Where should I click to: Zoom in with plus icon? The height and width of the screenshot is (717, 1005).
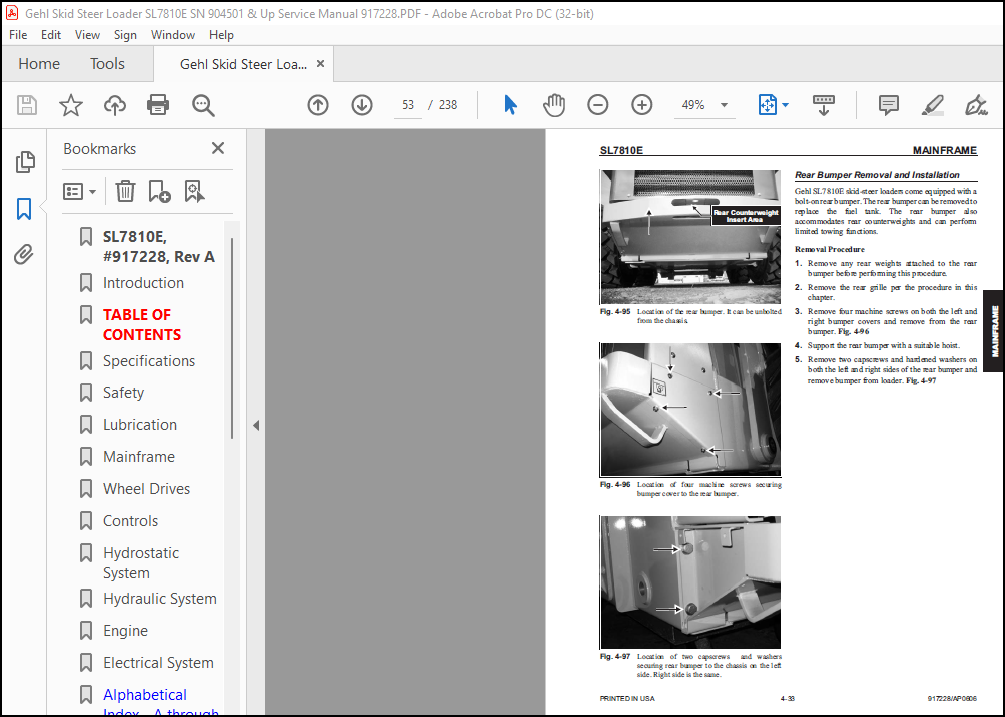coord(642,104)
